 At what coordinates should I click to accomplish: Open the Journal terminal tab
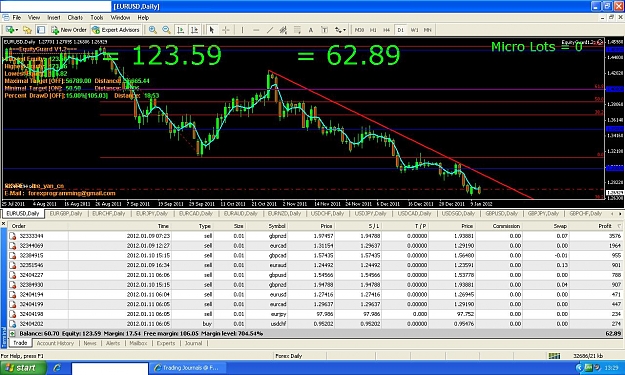click(193, 343)
